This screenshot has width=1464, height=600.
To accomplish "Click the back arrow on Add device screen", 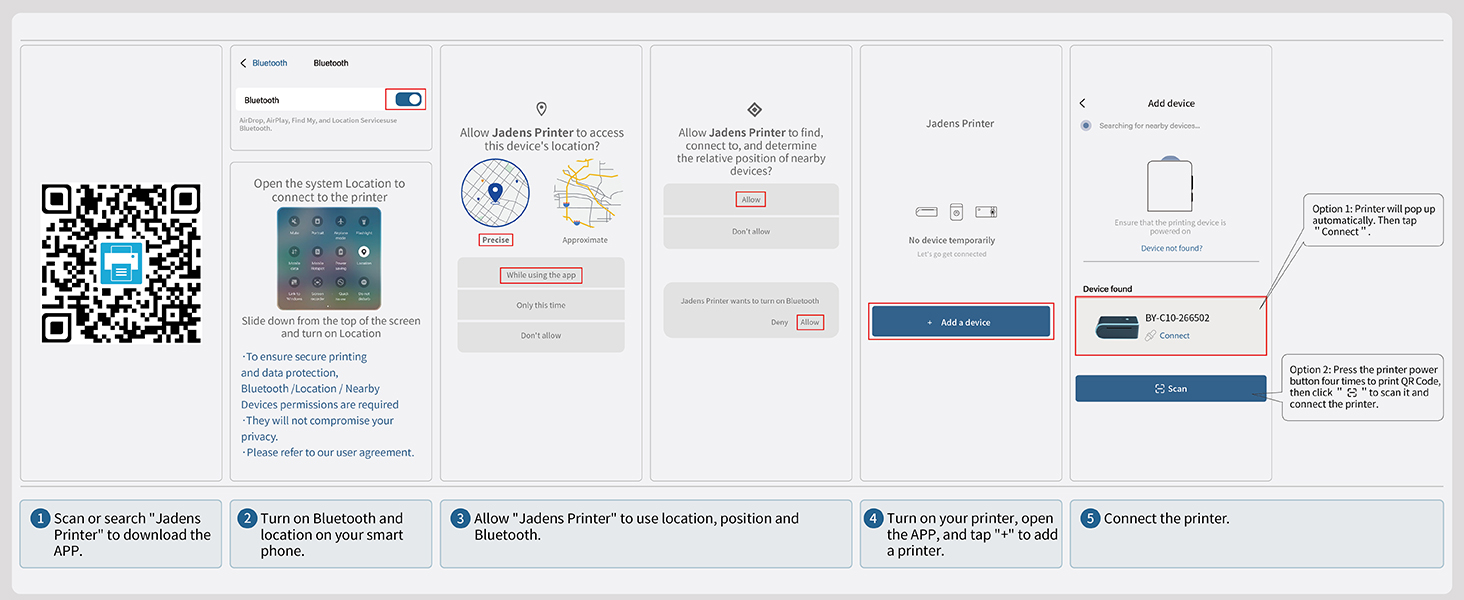I will (1083, 103).
